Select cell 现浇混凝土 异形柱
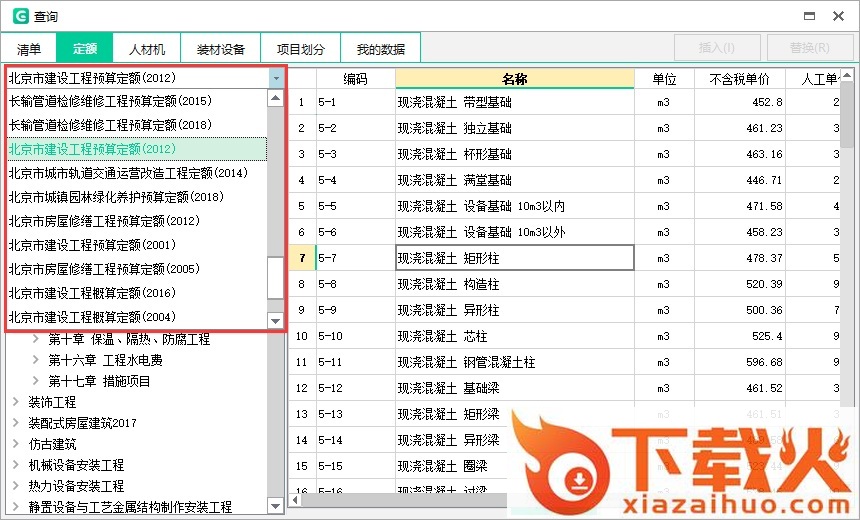 pyautogui.click(x=514, y=310)
